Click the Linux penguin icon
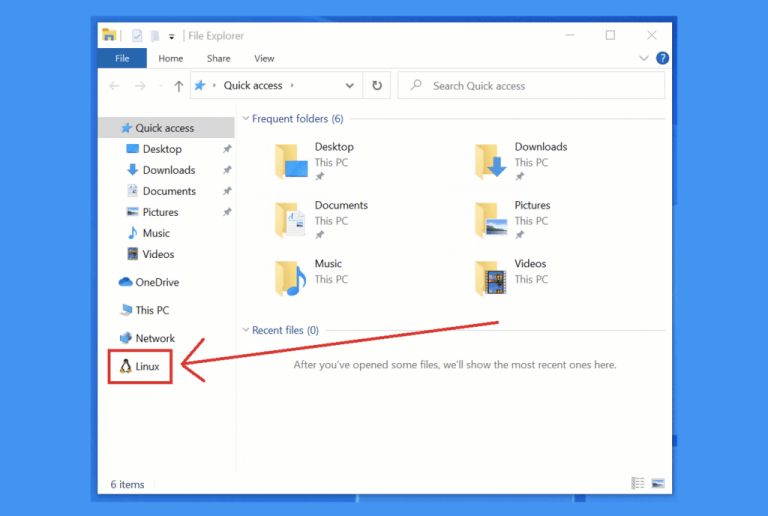Screen dimensions: 768x516 [125, 366]
